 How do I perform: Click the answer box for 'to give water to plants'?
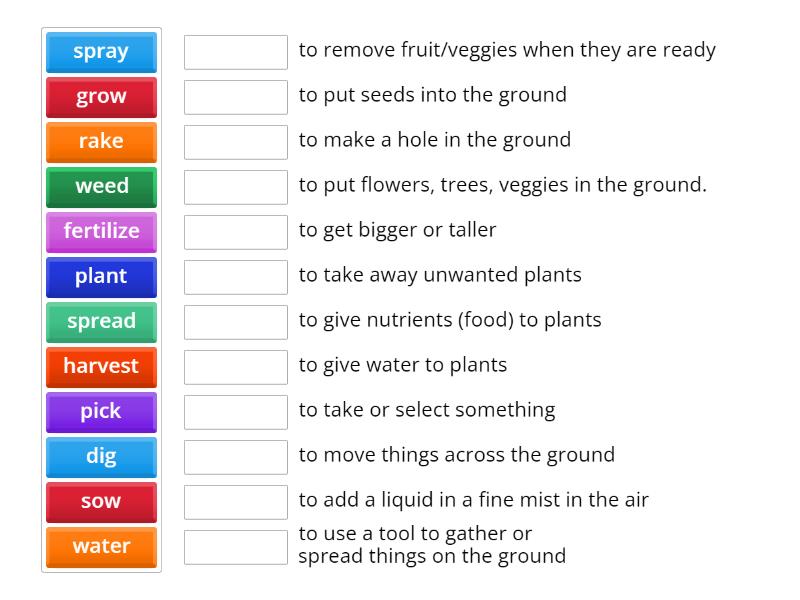[235, 366]
